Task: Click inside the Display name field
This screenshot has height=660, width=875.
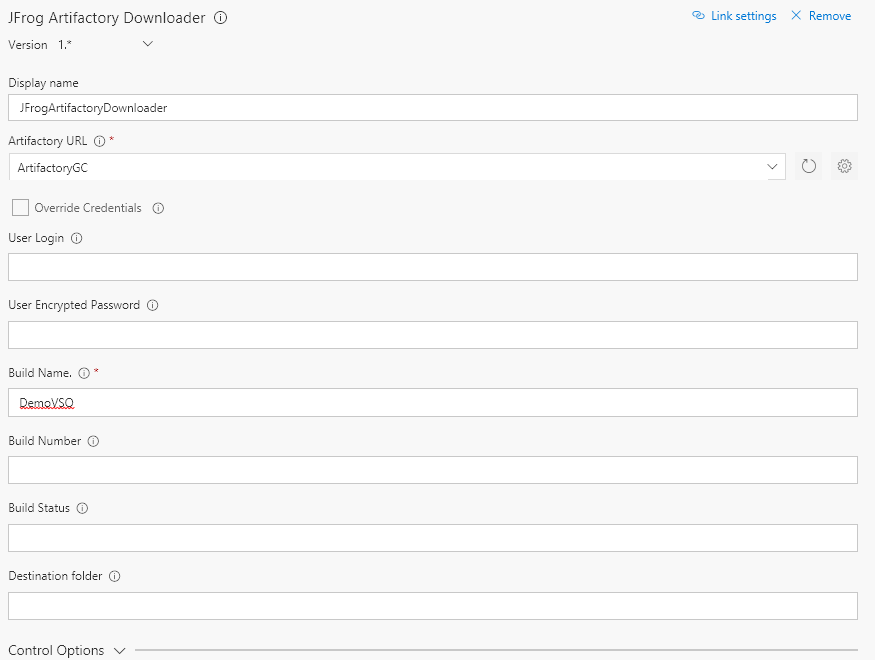Action: click(x=432, y=107)
